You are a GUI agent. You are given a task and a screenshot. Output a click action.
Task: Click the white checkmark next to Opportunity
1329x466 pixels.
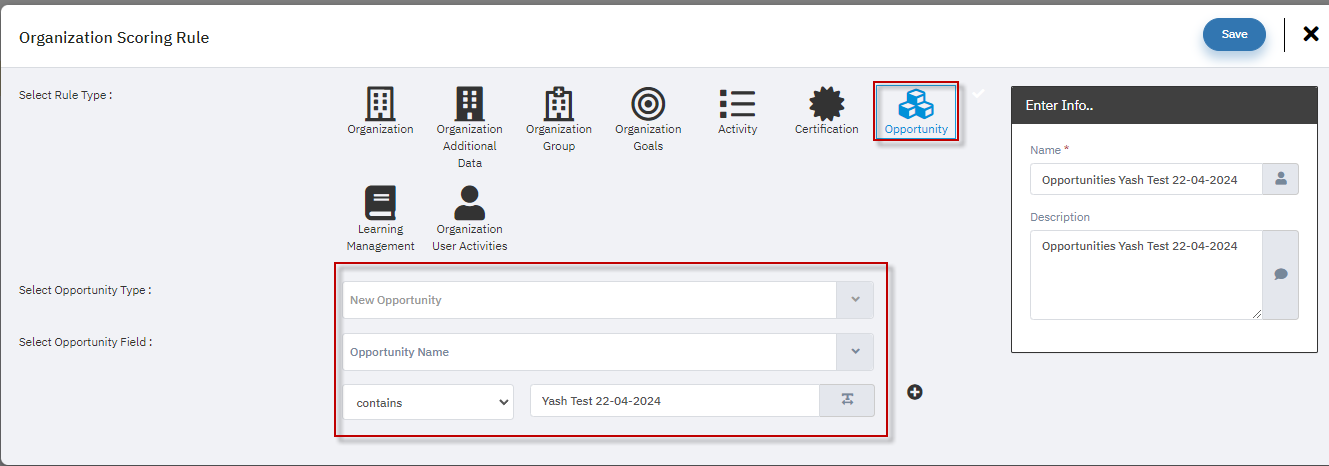point(978,93)
